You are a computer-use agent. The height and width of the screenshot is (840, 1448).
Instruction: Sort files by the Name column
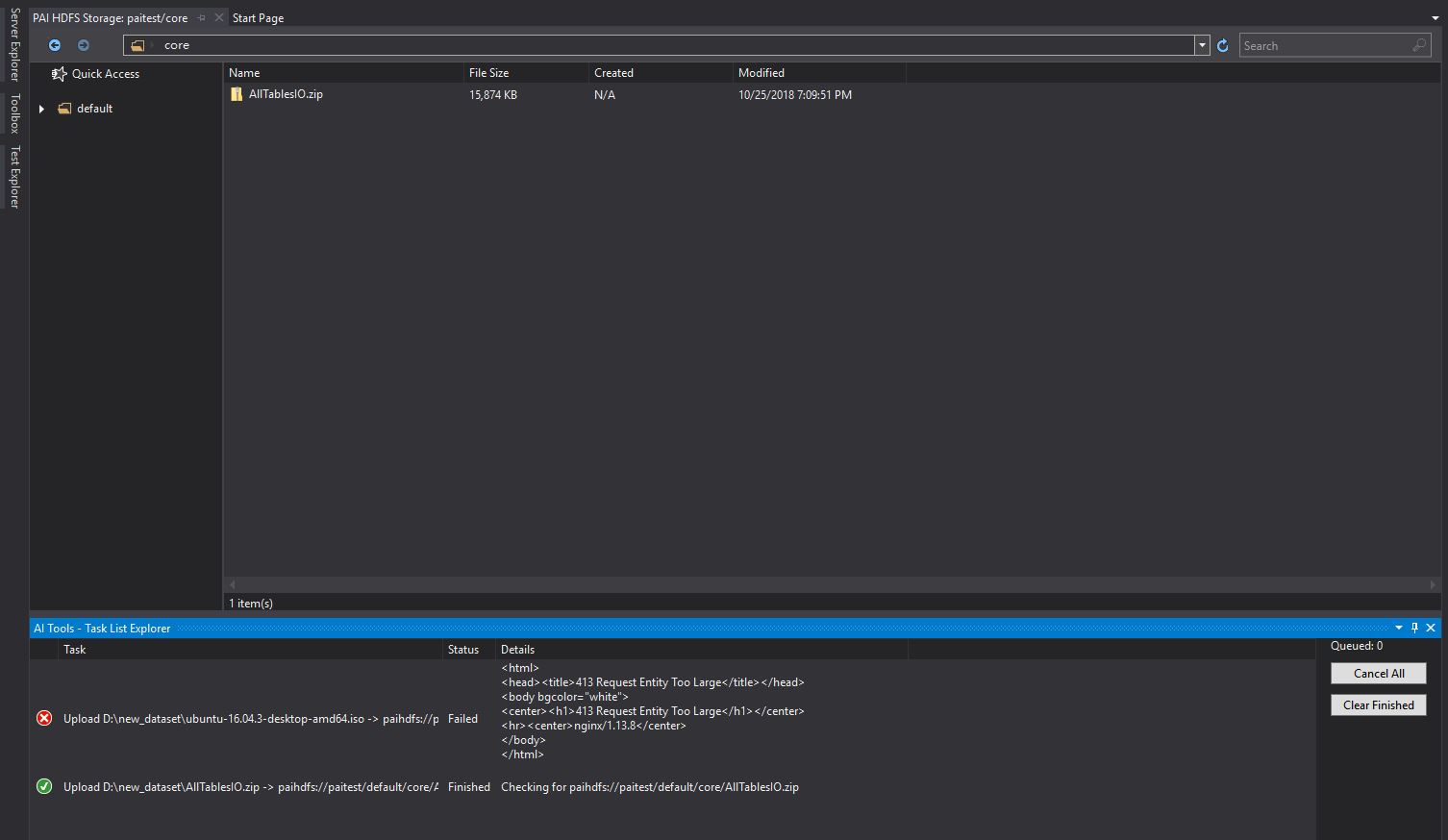pyautogui.click(x=343, y=73)
